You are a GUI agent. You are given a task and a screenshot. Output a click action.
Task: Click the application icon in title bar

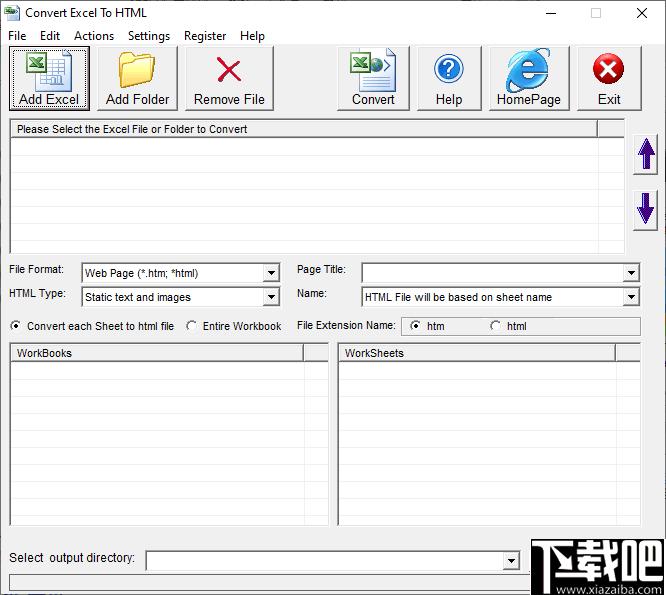11,13
